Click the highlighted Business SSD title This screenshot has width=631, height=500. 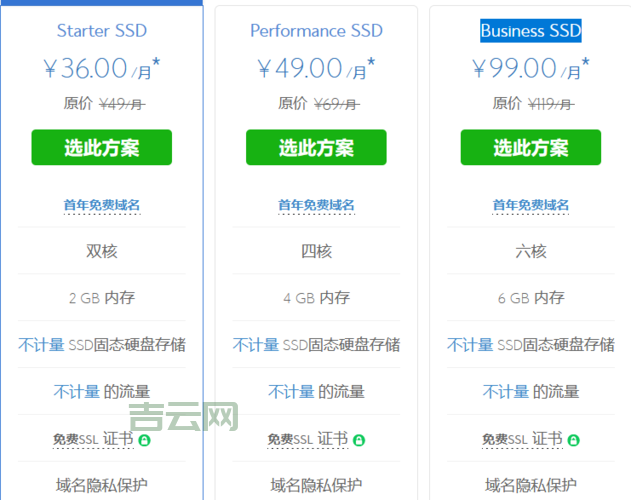(x=530, y=31)
